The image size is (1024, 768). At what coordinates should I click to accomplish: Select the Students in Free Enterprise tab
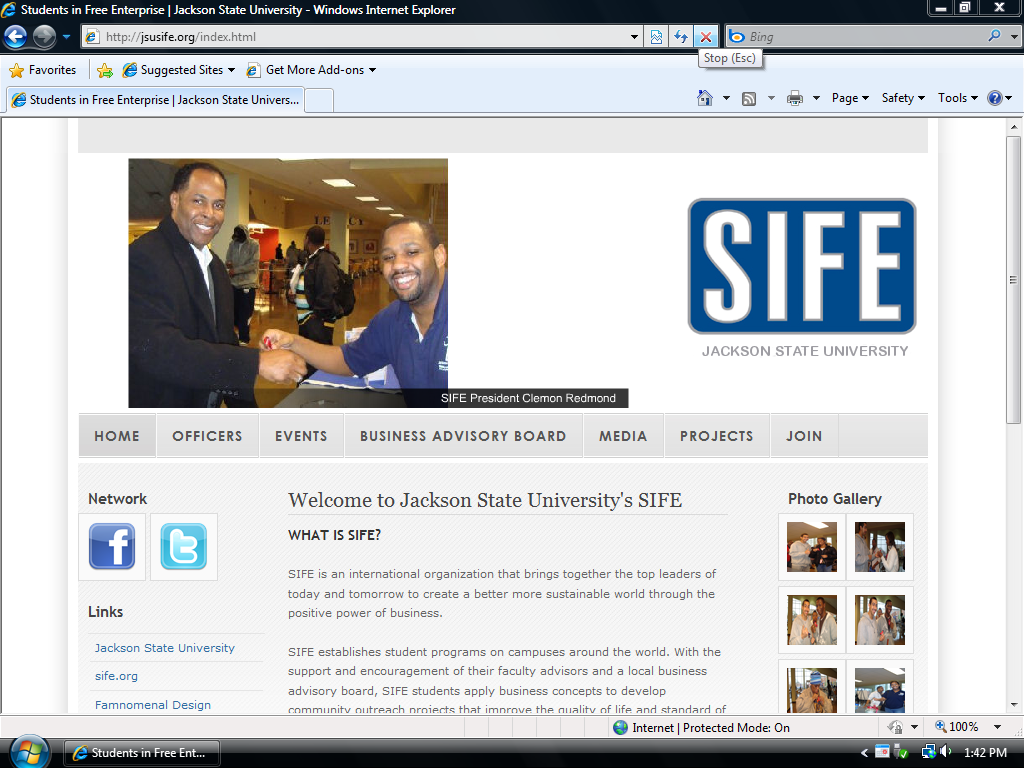point(155,100)
